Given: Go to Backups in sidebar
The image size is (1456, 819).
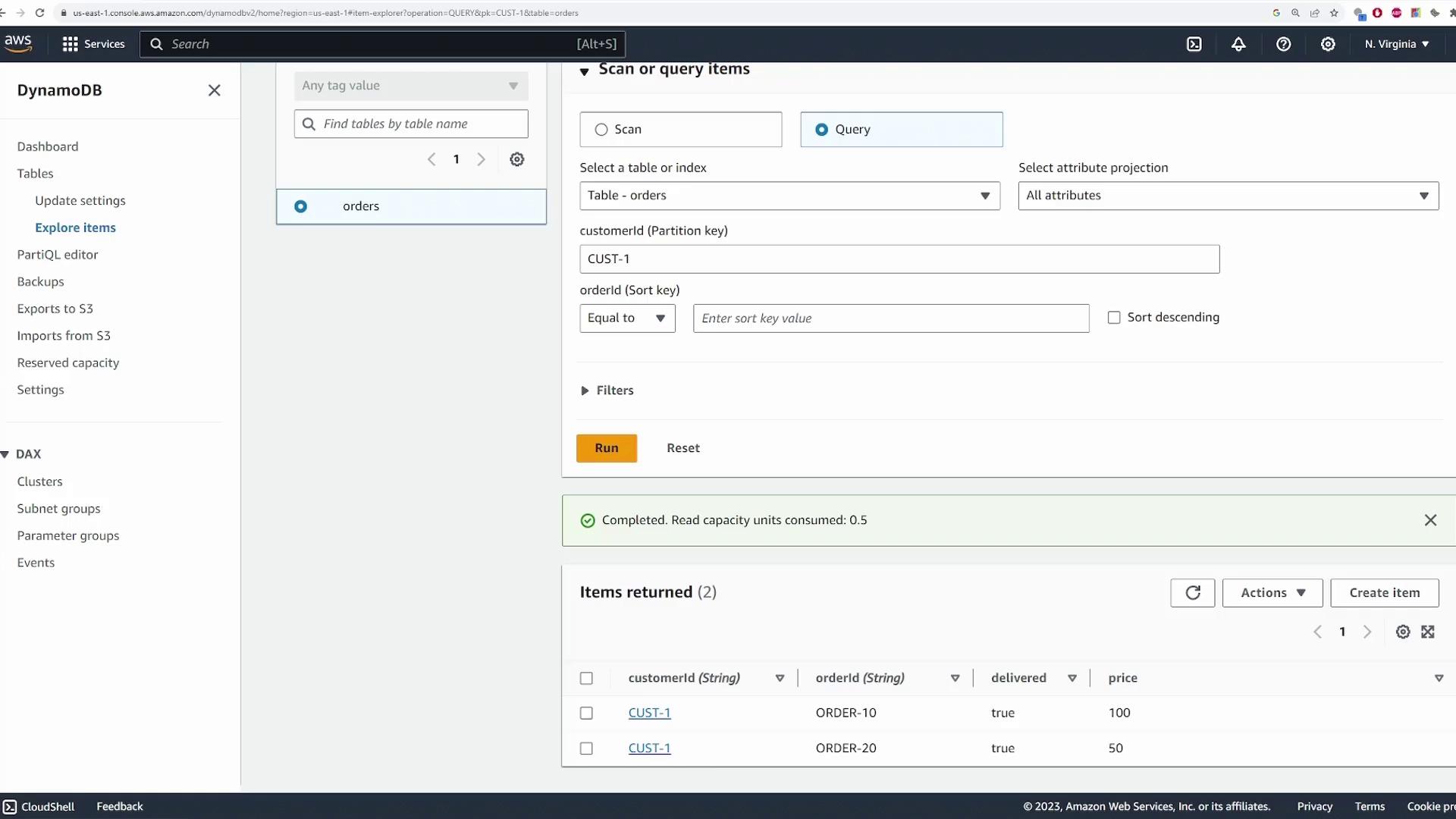Looking at the screenshot, I should [x=40, y=281].
